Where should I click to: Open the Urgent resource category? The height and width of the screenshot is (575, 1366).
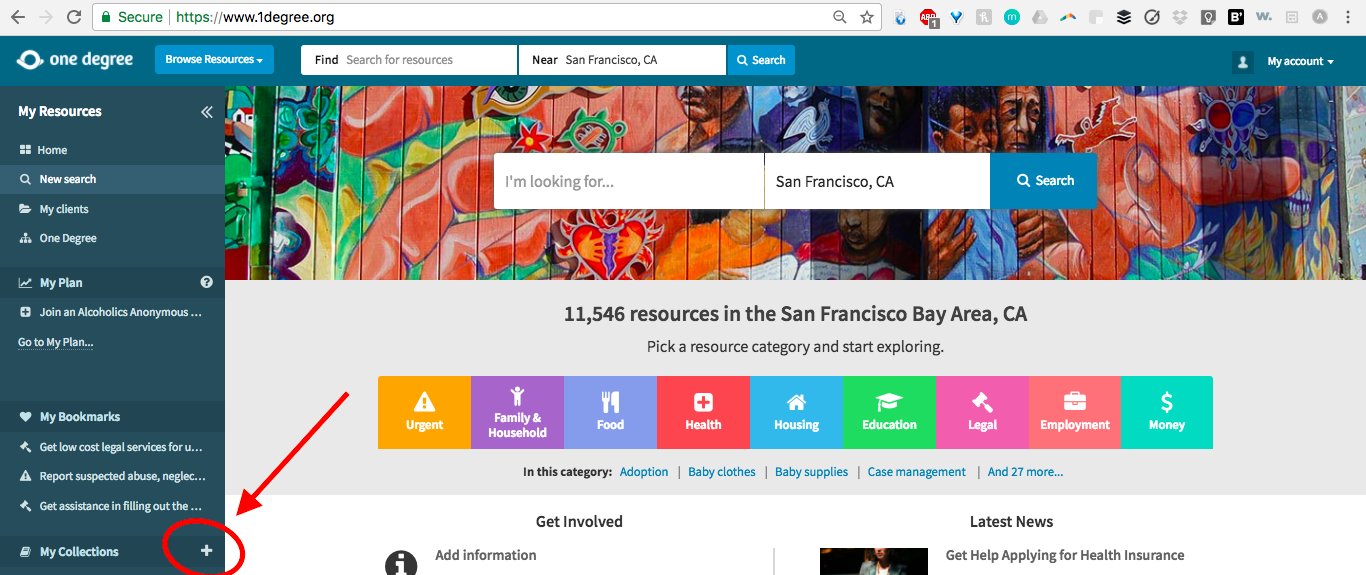click(424, 412)
